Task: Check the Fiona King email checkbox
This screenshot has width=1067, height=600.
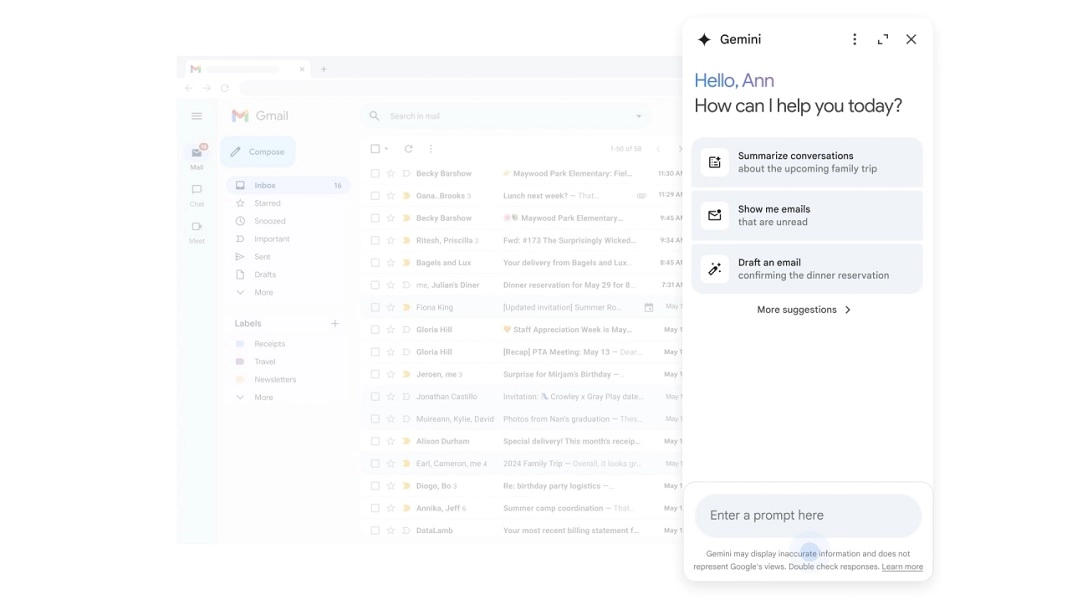Action: [x=375, y=307]
